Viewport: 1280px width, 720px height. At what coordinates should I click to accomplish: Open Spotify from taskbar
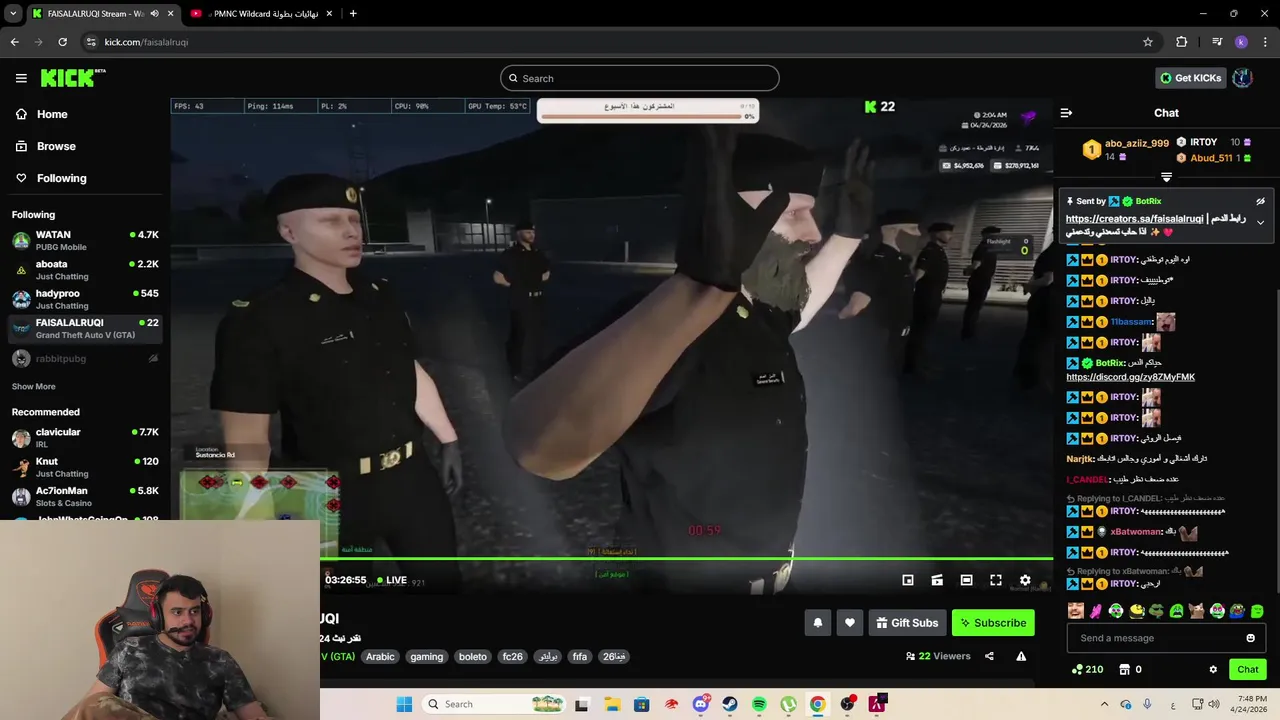(x=759, y=704)
